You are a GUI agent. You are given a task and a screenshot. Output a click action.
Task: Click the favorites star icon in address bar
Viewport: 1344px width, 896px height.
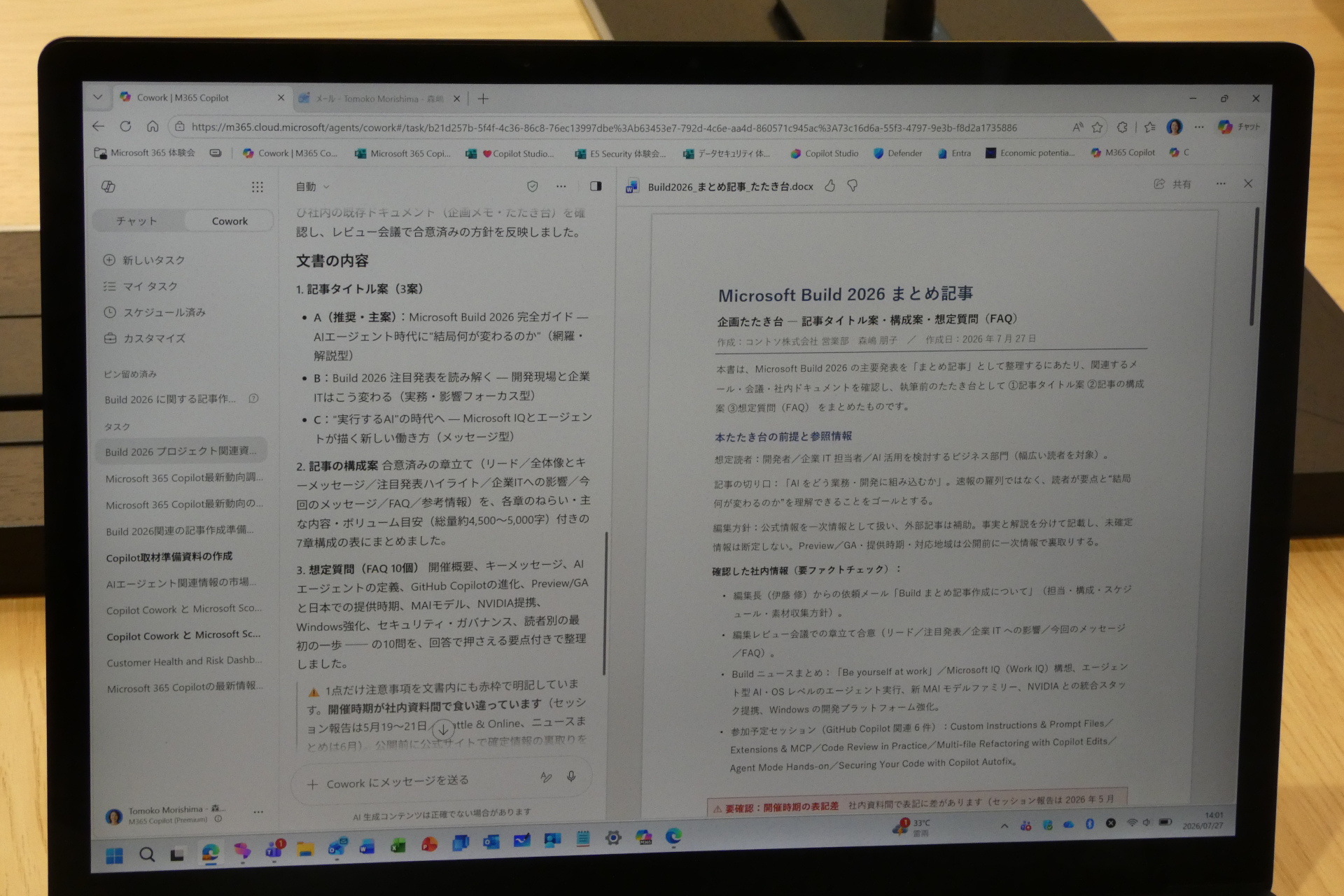1097,127
